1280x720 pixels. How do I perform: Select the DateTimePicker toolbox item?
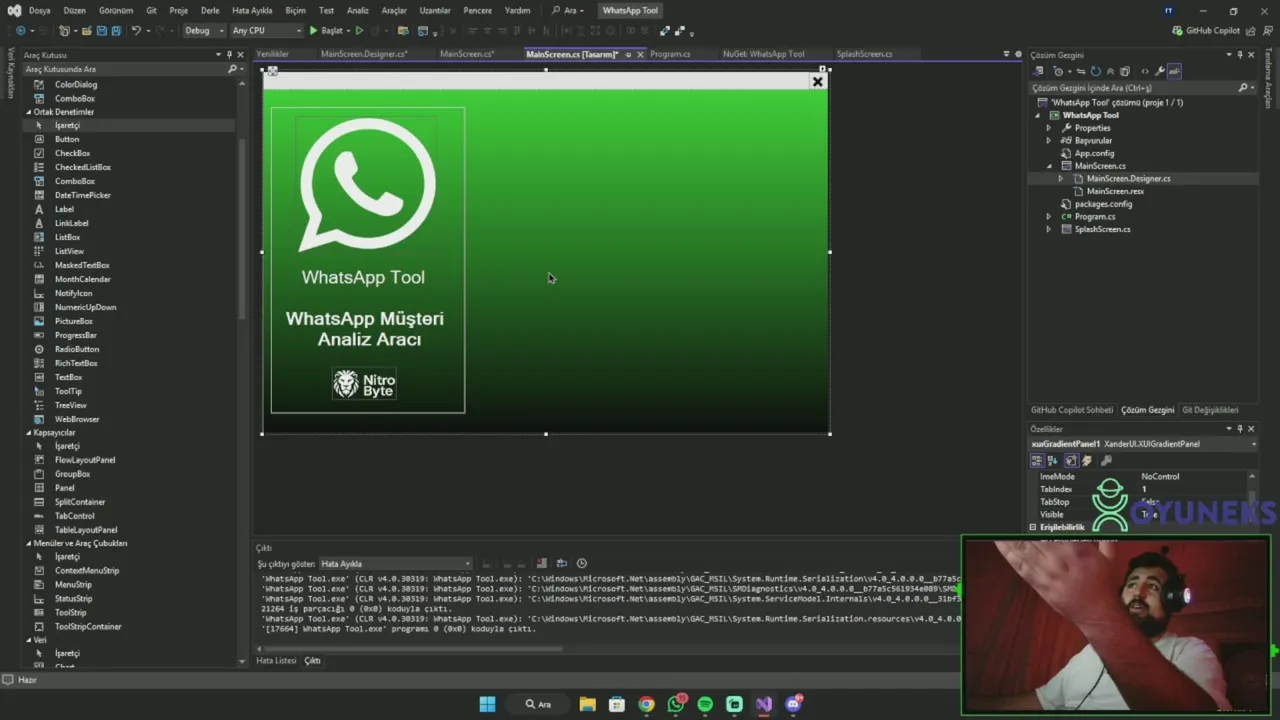(82, 195)
